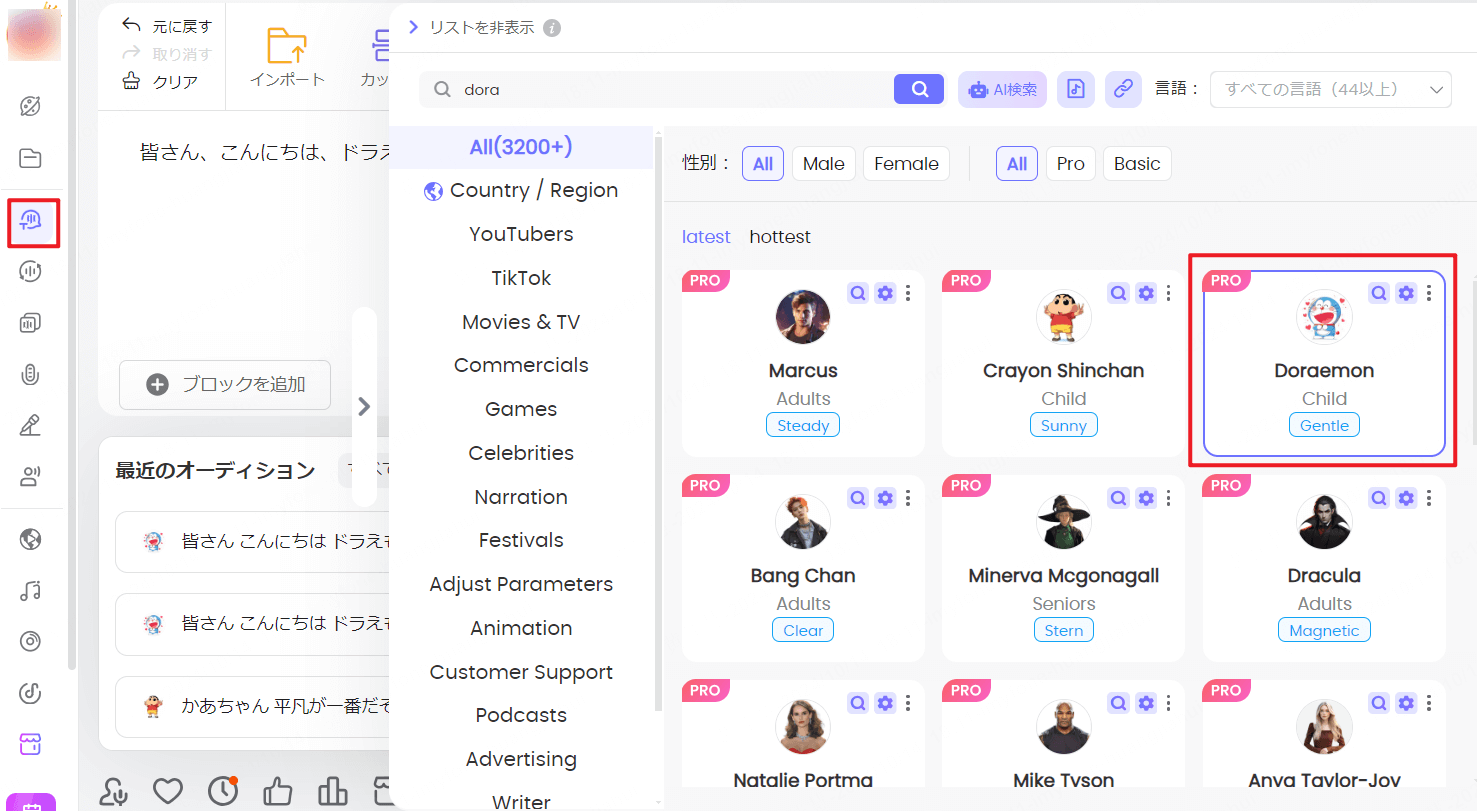Click the purple search magnifier button
The width and height of the screenshot is (1477, 811).
click(x=919, y=89)
